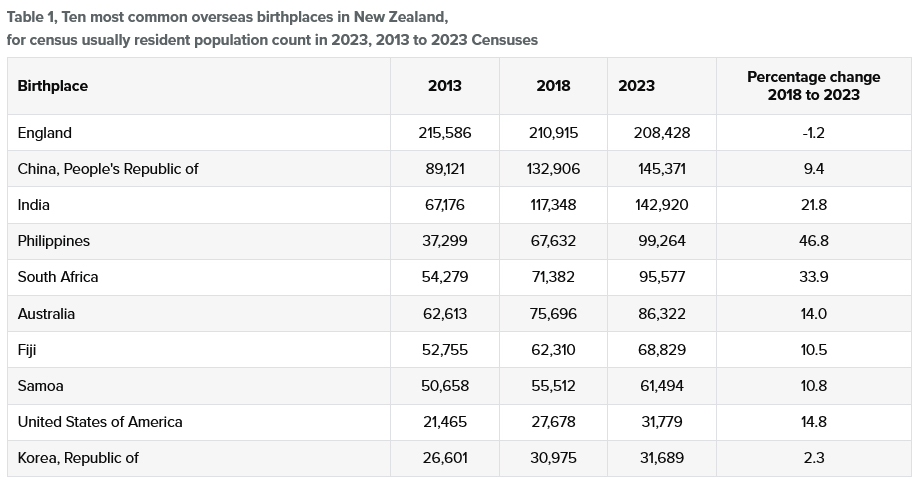Image resolution: width=918 pixels, height=479 pixels.
Task: Select India's 2023 value 142,920
Action: pos(662,205)
